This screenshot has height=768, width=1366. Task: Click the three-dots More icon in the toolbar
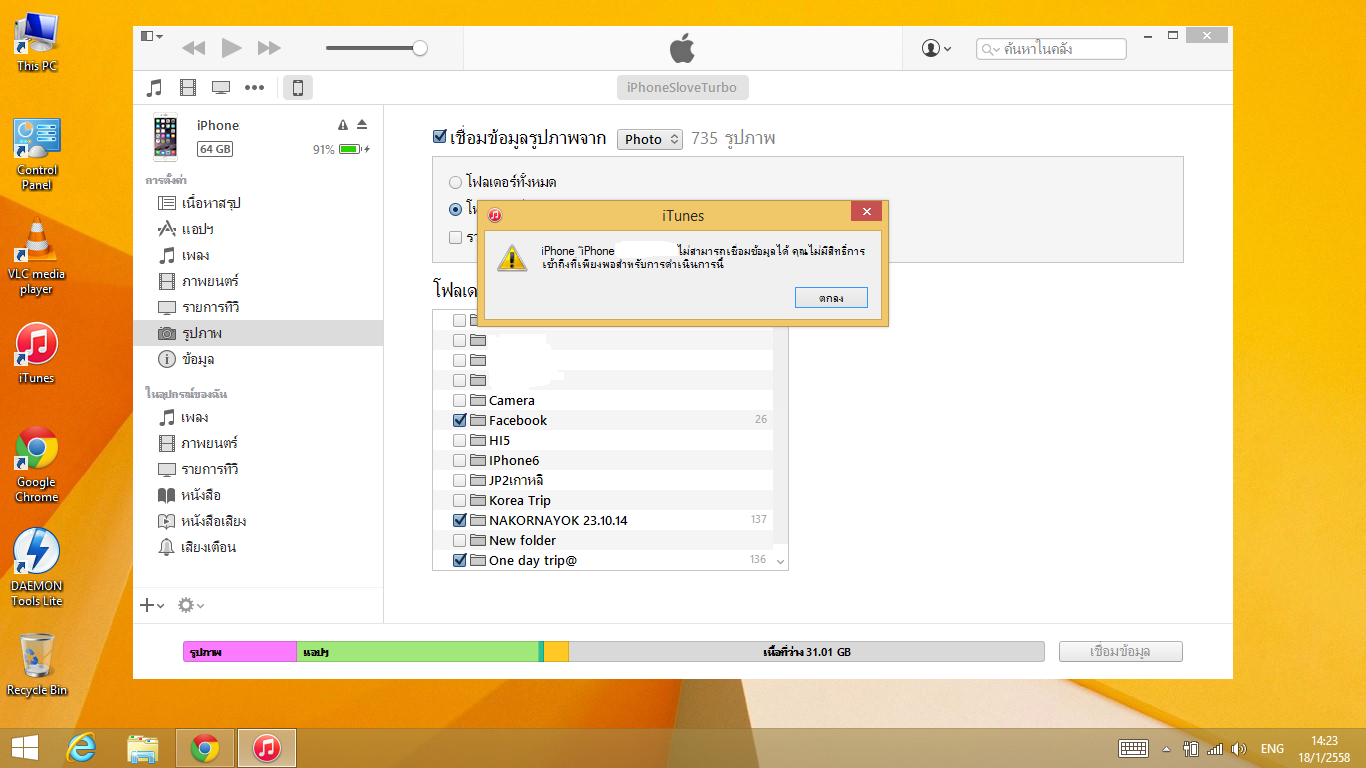pos(255,88)
